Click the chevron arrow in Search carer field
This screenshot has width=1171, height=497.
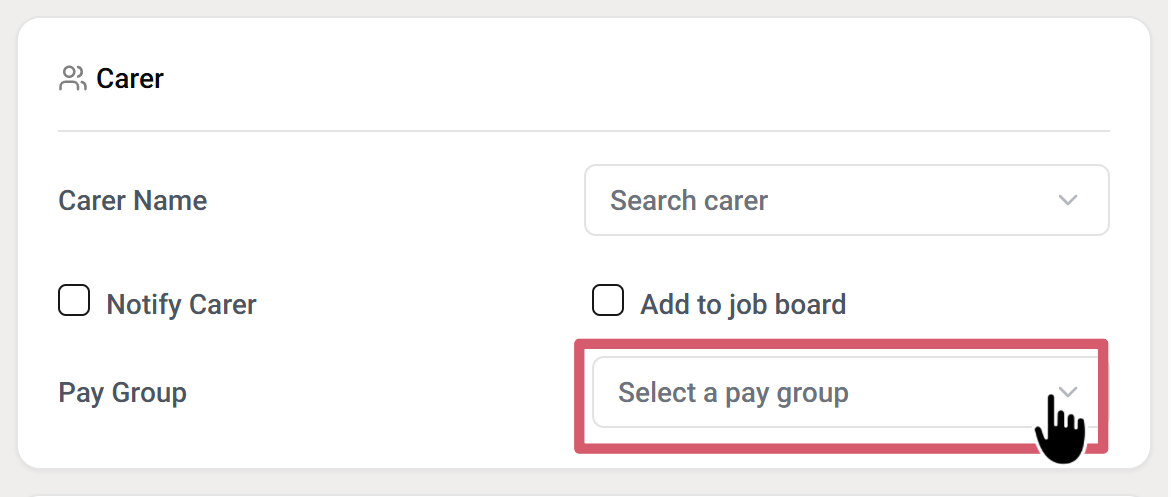(x=1068, y=200)
